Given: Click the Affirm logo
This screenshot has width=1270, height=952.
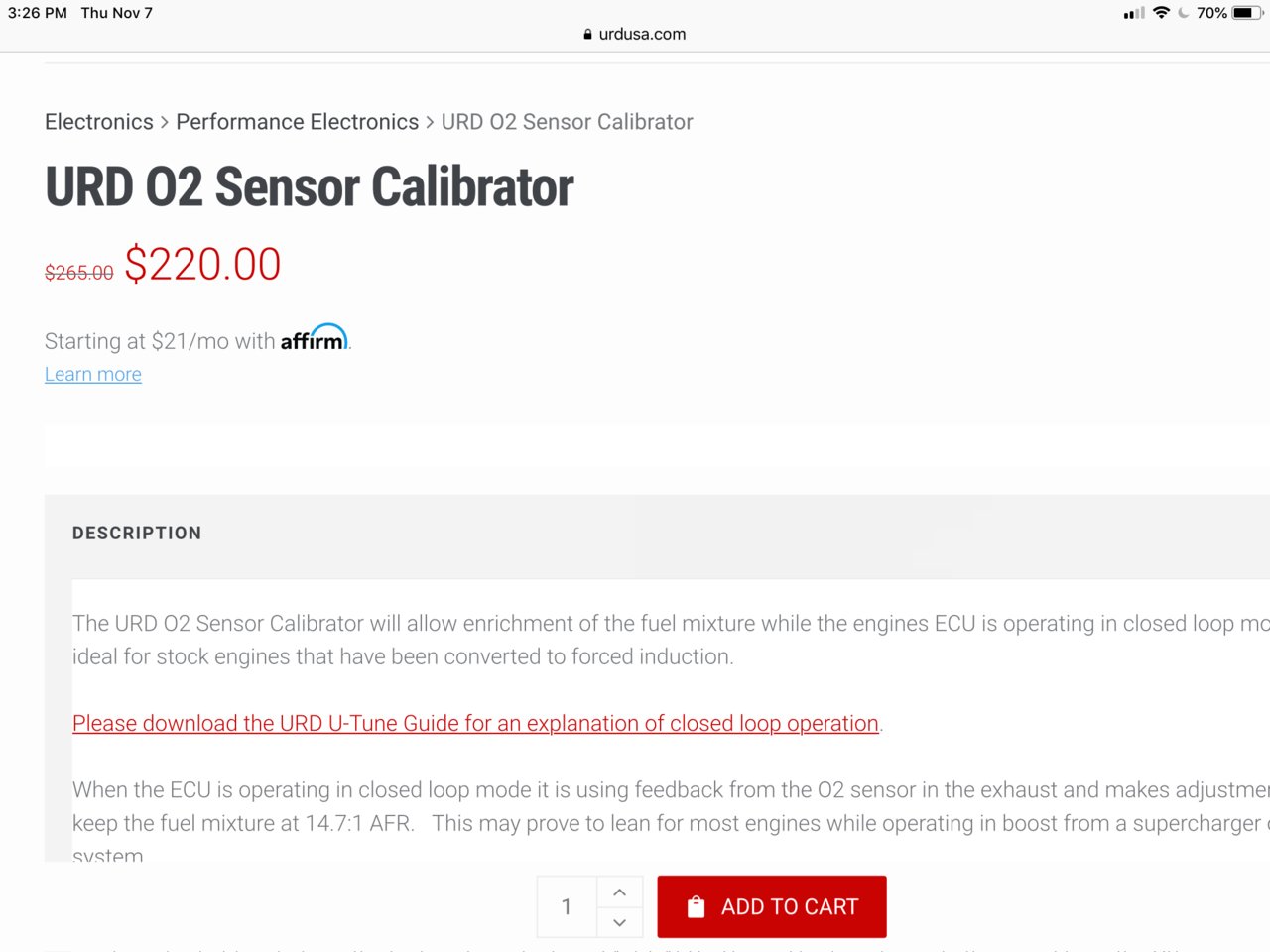Looking at the screenshot, I should 315,338.
